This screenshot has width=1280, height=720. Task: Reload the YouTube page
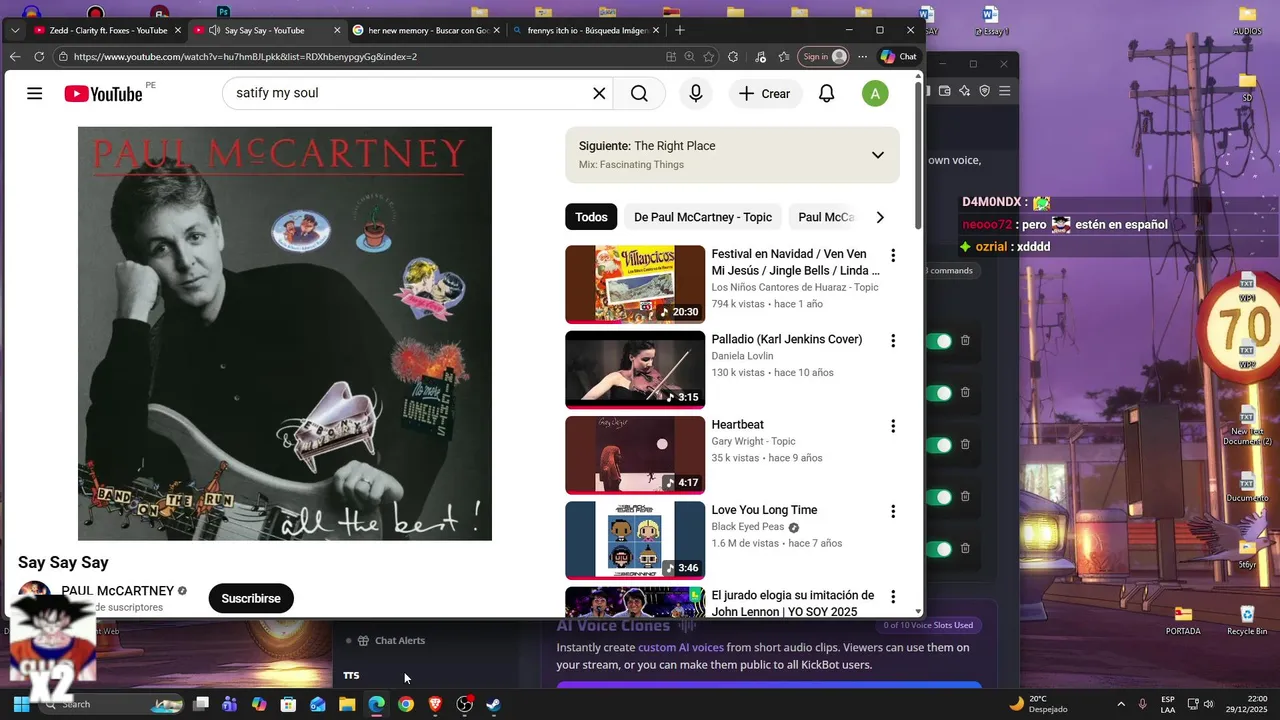coord(39,57)
